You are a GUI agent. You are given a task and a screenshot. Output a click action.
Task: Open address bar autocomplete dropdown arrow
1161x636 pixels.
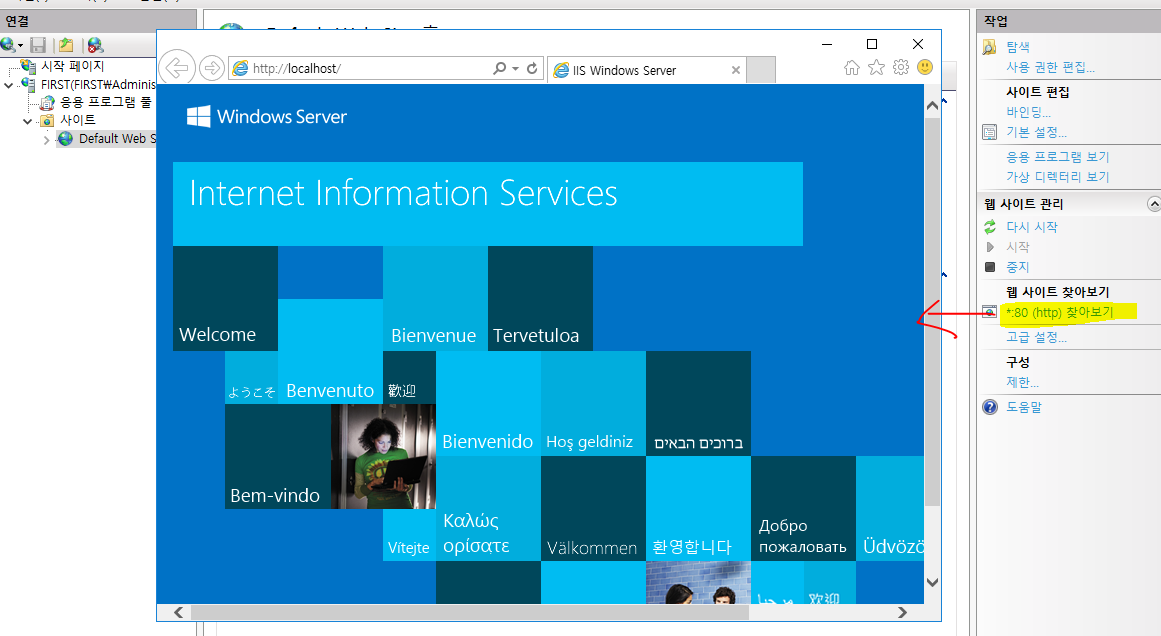[515, 68]
